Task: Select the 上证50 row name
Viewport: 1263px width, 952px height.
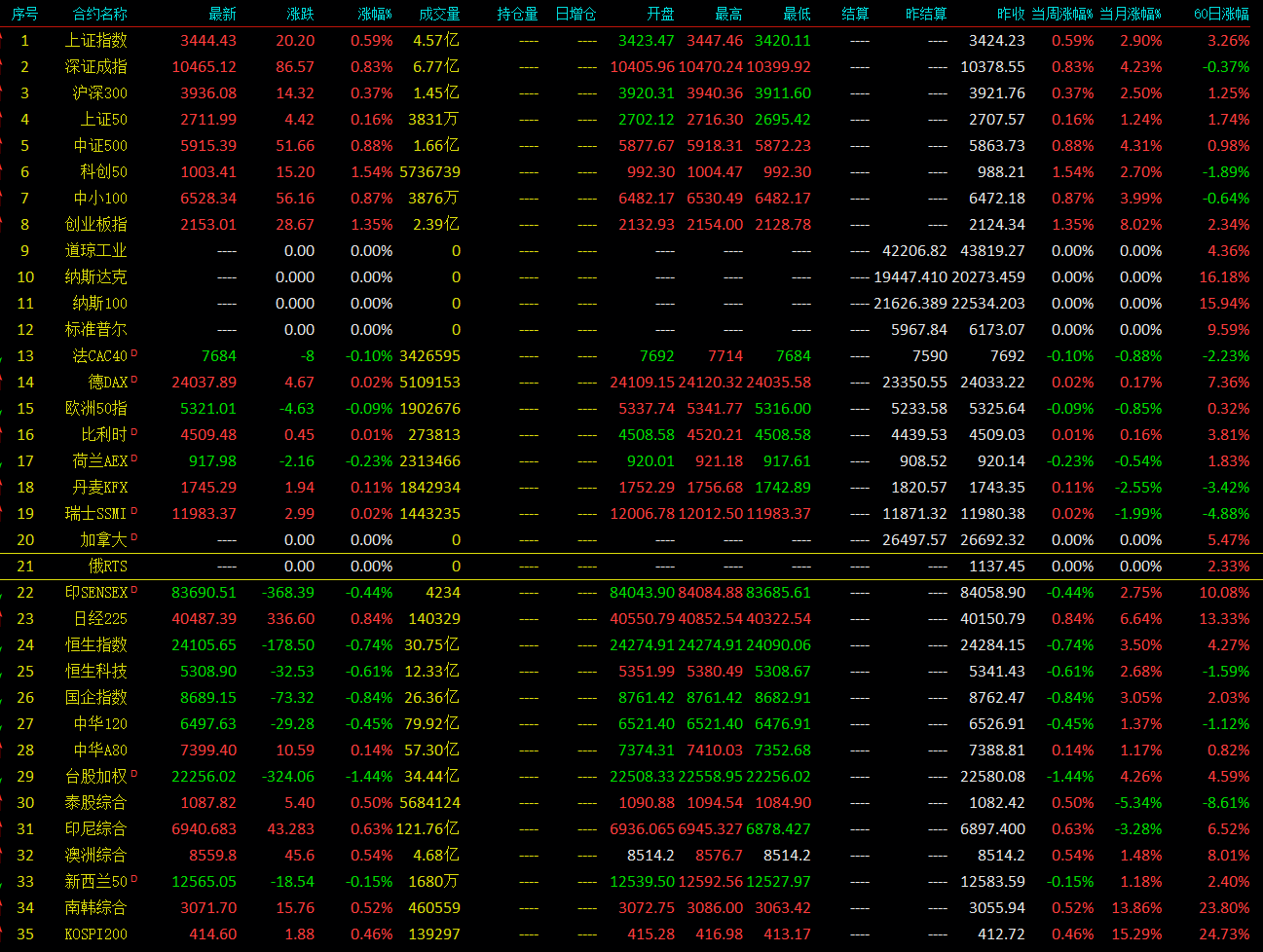Action: coord(103,120)
